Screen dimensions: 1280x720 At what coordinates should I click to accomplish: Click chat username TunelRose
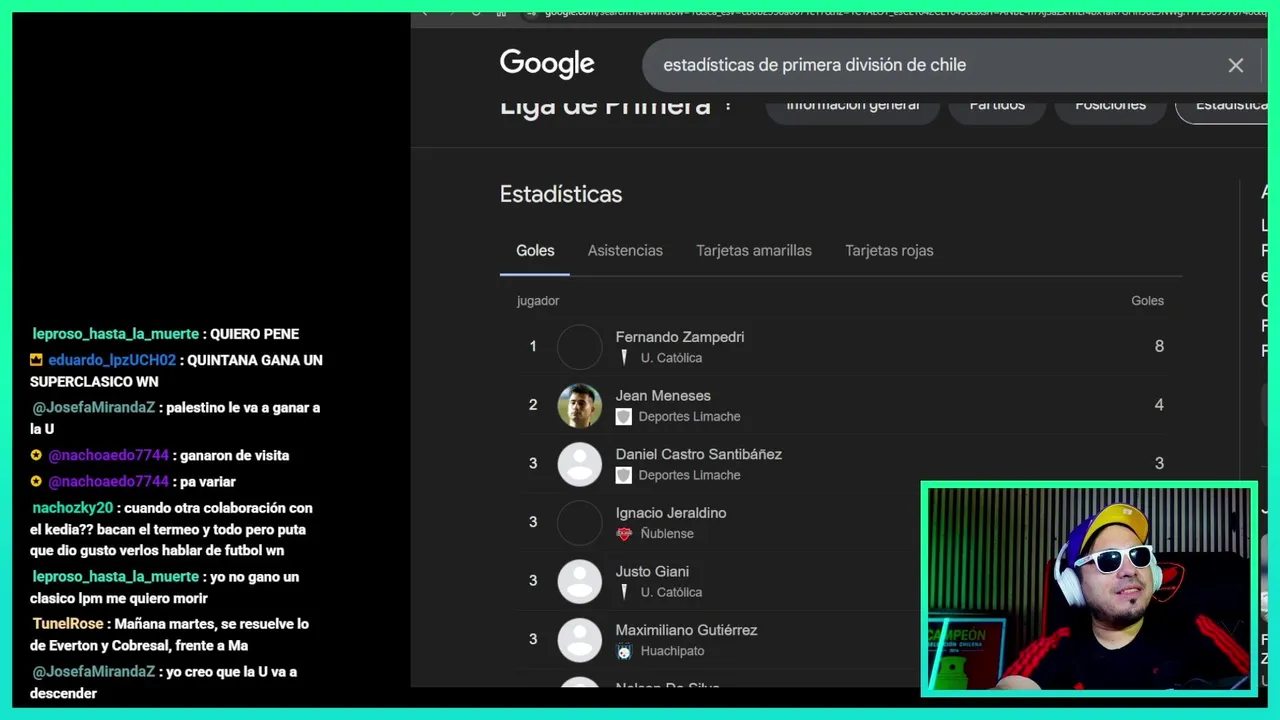point(68,624)
